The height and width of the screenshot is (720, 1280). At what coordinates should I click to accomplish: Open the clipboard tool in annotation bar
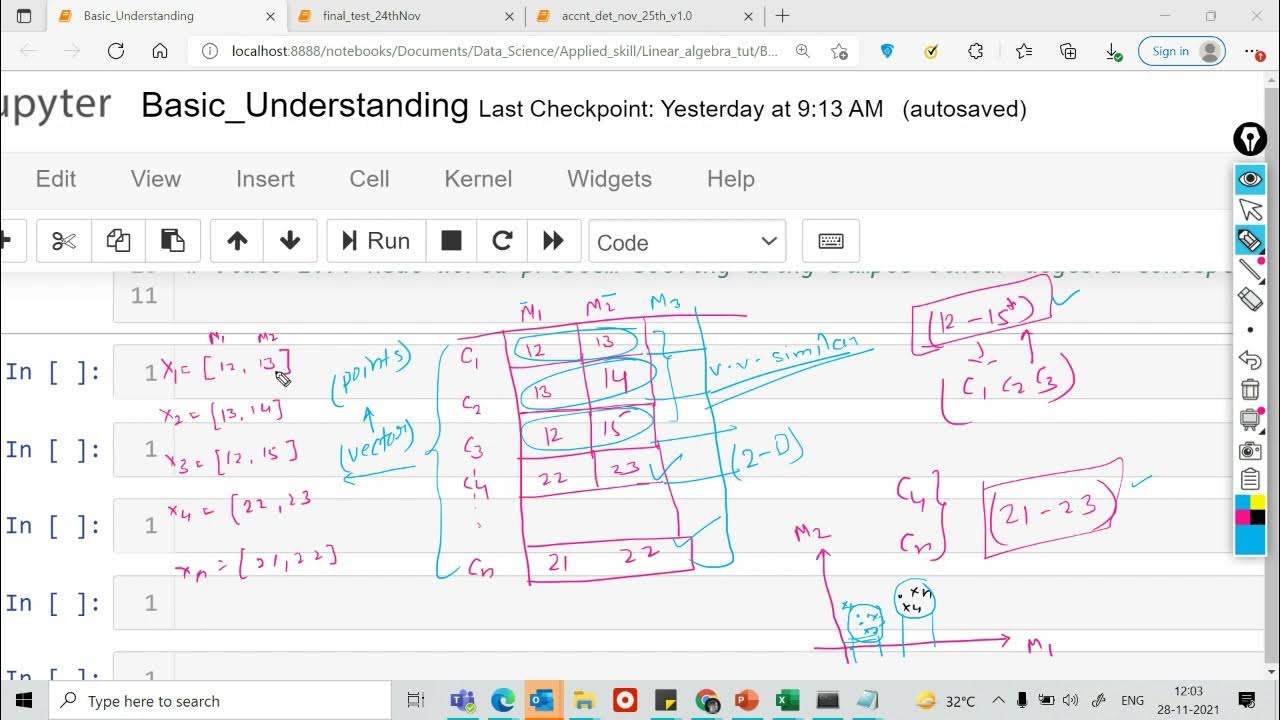pyautogui.click(x=1250, y=480)
